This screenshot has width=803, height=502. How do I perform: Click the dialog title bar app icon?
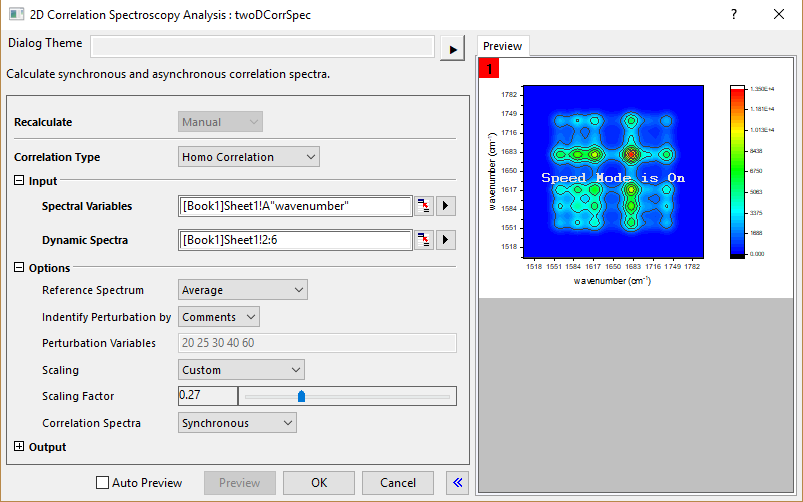(16, 14)
